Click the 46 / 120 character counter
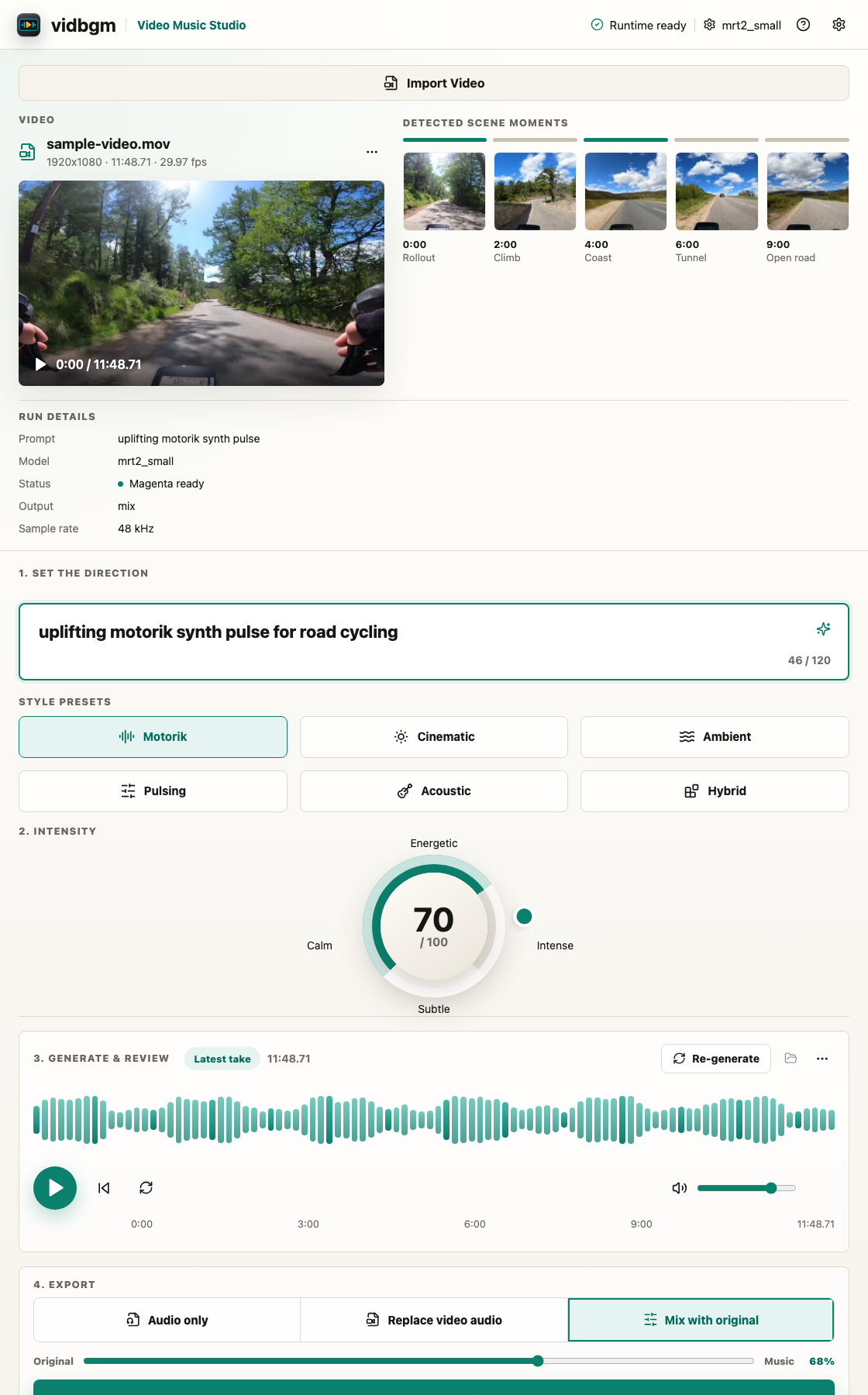 pos(809,660)
